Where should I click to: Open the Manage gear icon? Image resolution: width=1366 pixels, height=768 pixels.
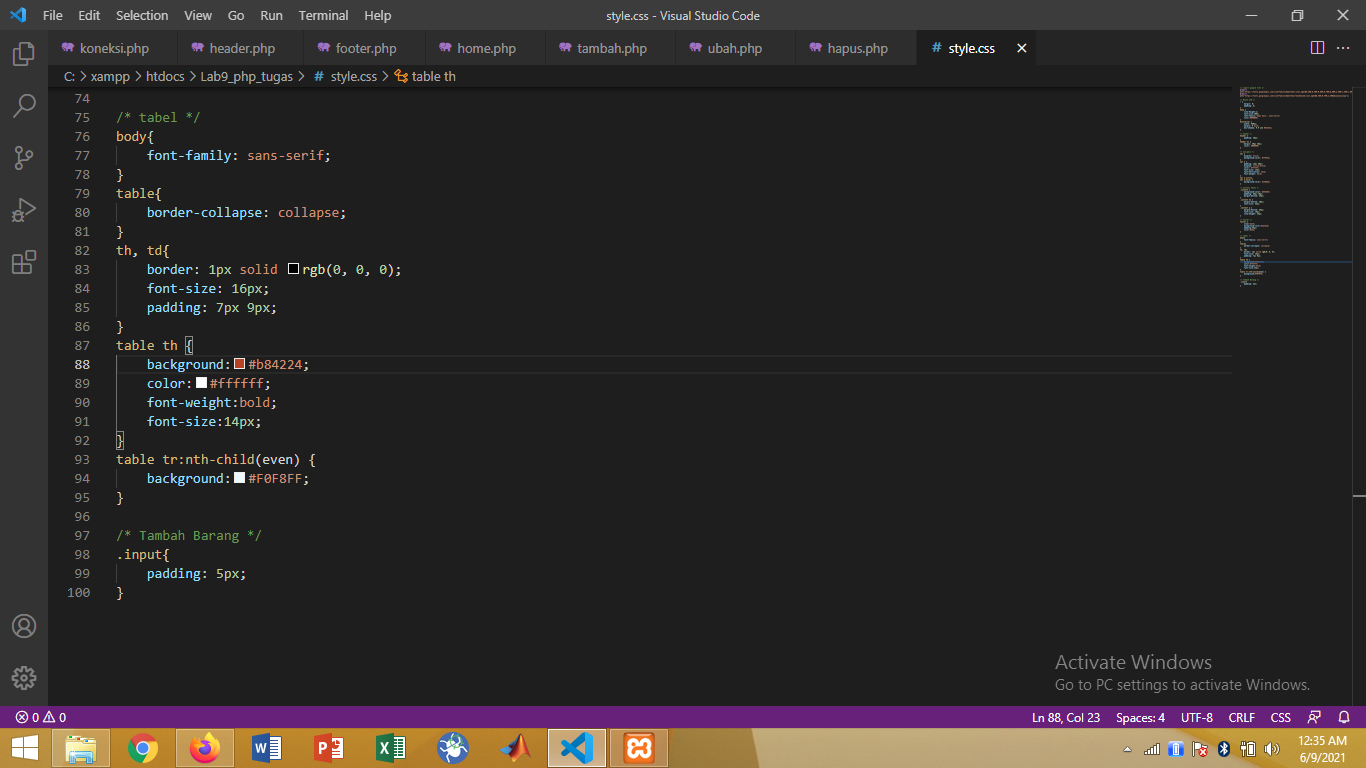(24, 677)
